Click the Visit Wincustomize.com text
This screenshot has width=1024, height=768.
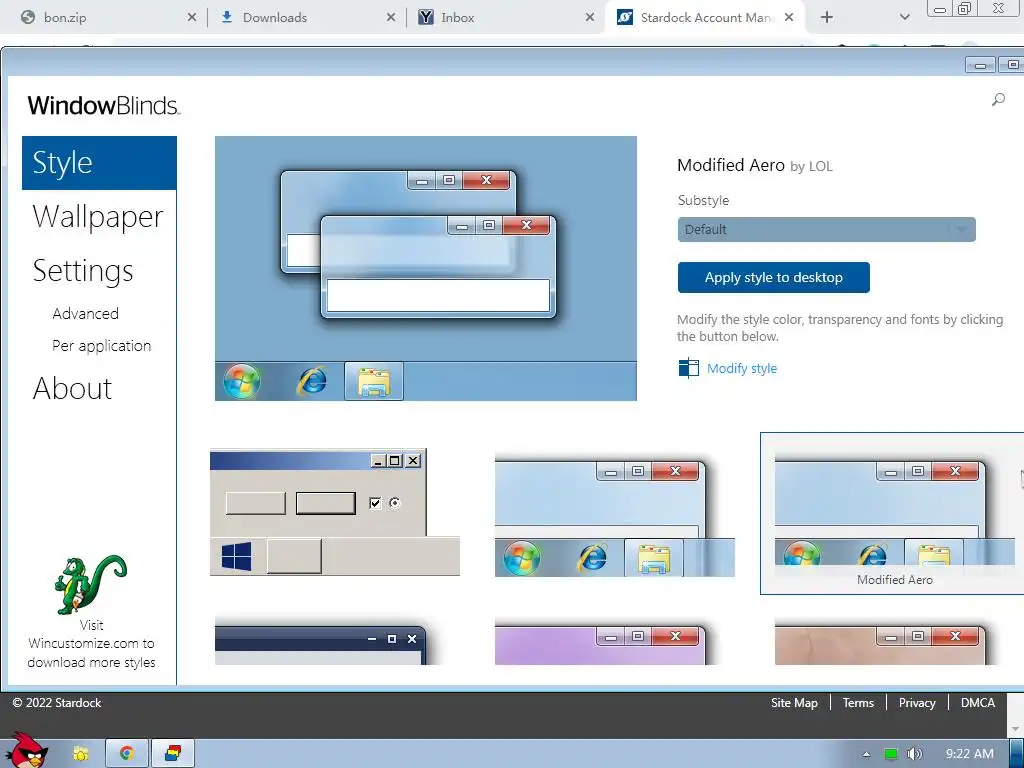click(x=91, y=643)
